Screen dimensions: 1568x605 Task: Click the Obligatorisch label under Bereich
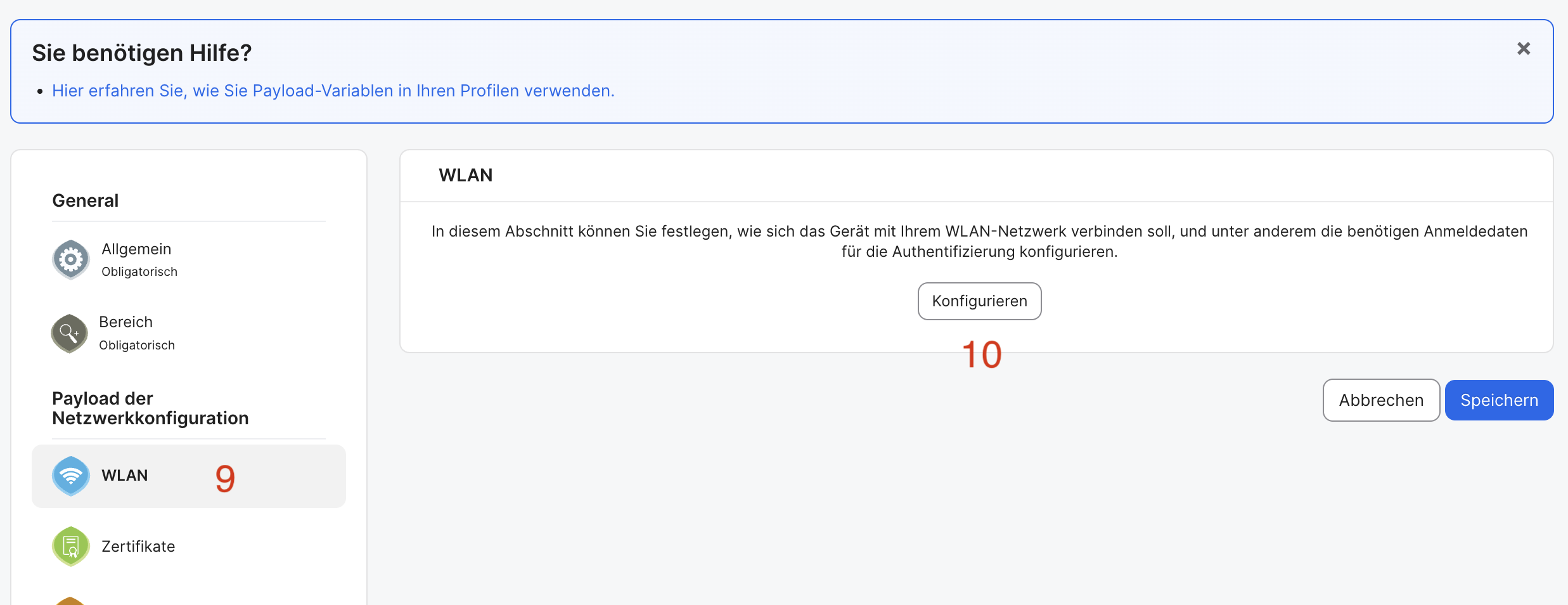click(137, 345)
